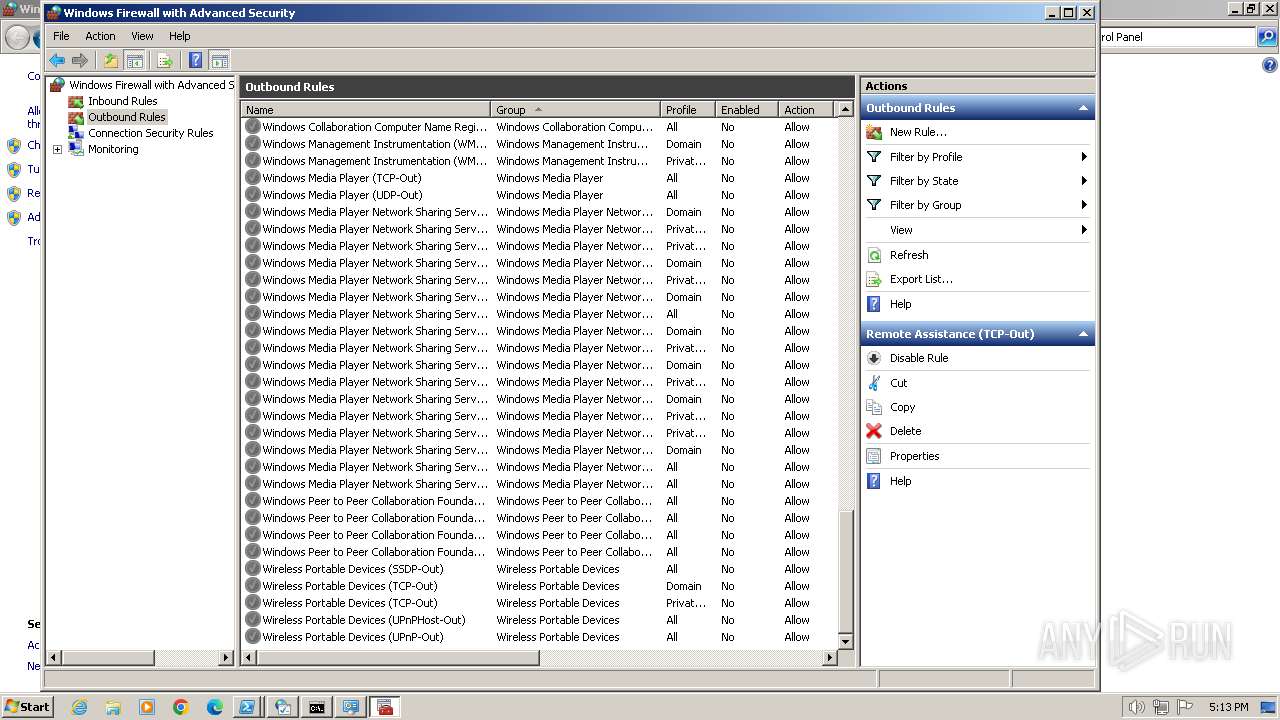Open the File menu

[x=61, y=36]
